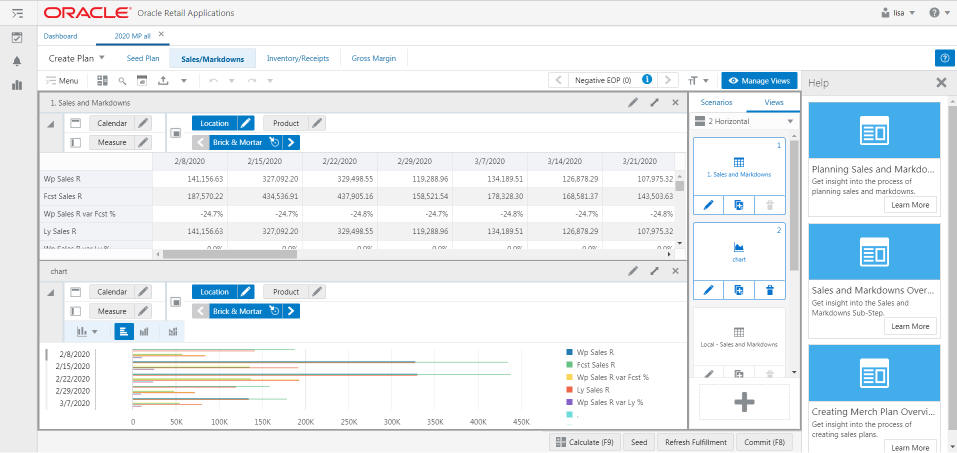The image size is (957, 453).
Task: Open the reports bar-chart icon in sidebar
Action: [x=16, y=85]
